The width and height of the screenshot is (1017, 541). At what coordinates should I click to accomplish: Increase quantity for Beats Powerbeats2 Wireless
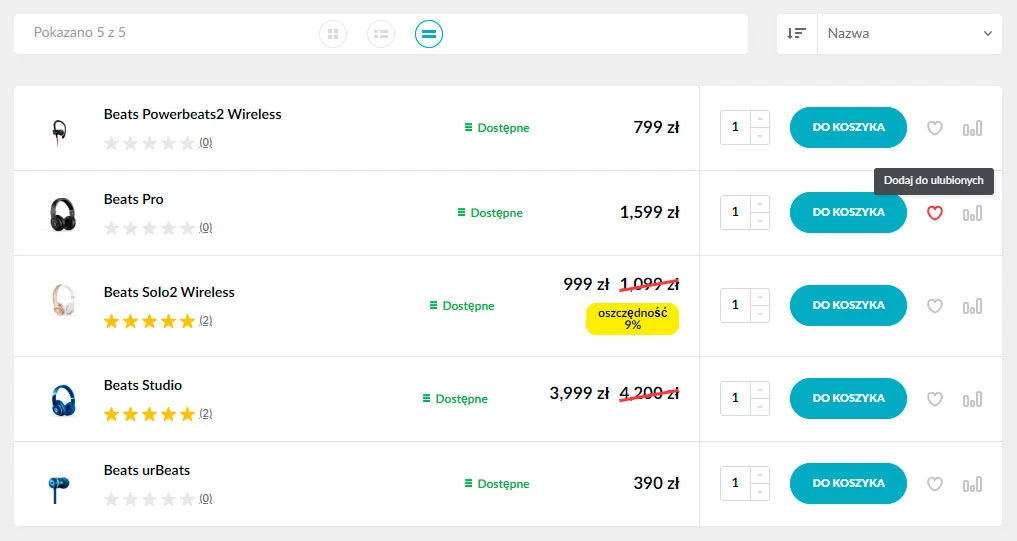pos(760,119)
